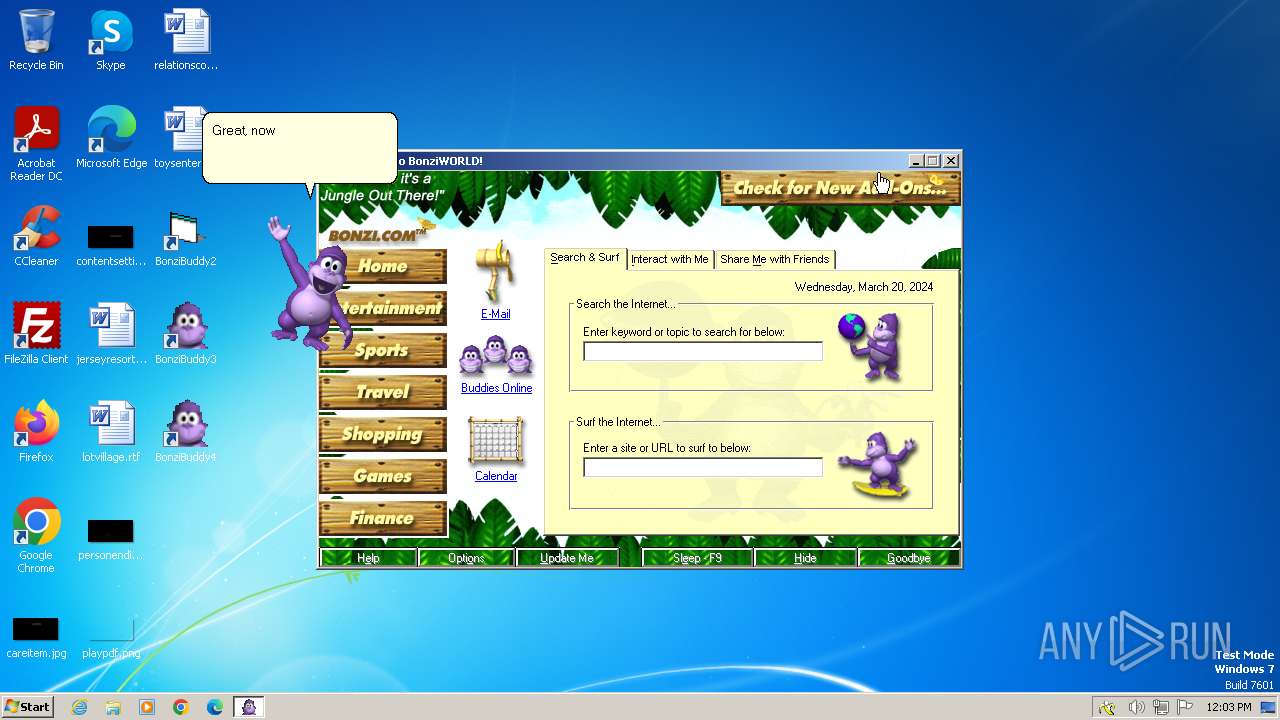The image size is (1280, 720).
Task: Launch Skype from the desktop
Action: coord(111,41)
